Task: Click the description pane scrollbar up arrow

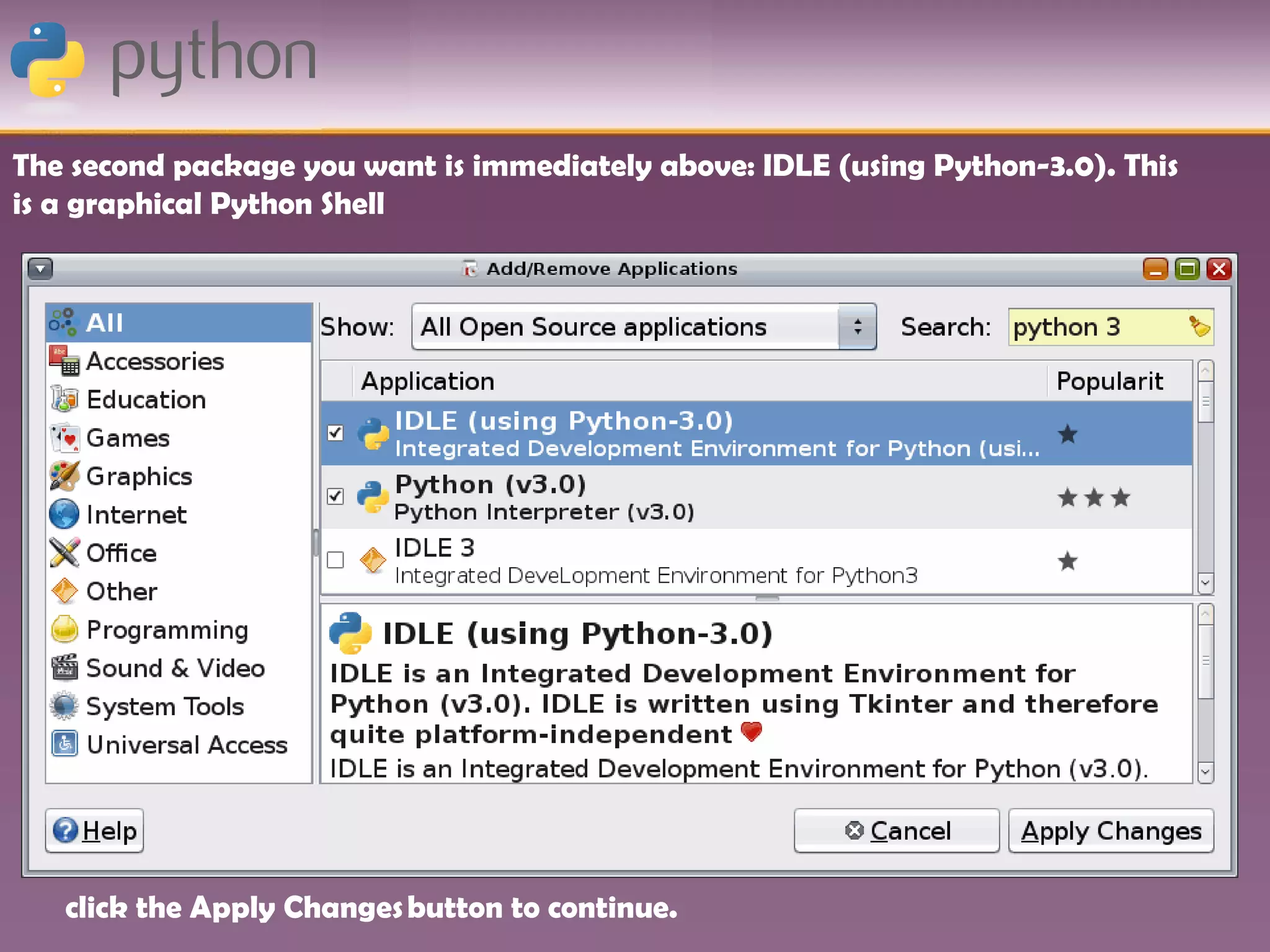Action: [1205, 615]
